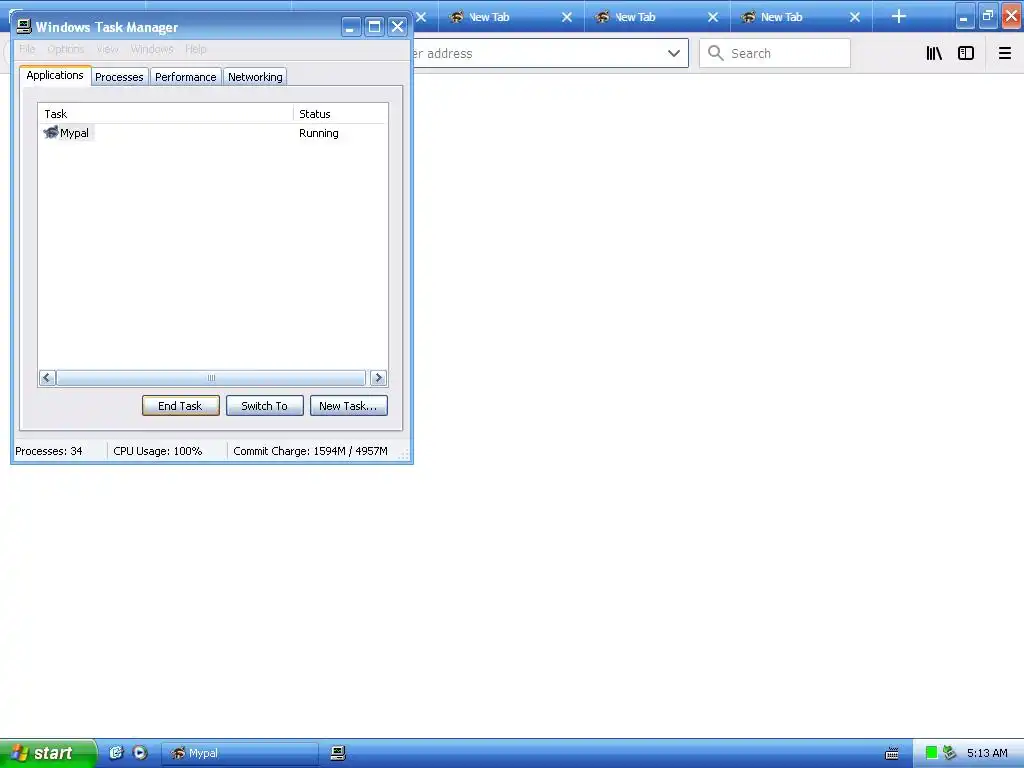Sort by the Task column header
Image resolution: width=1024 pixels, height=768 pixels.
tap(166, 114)
